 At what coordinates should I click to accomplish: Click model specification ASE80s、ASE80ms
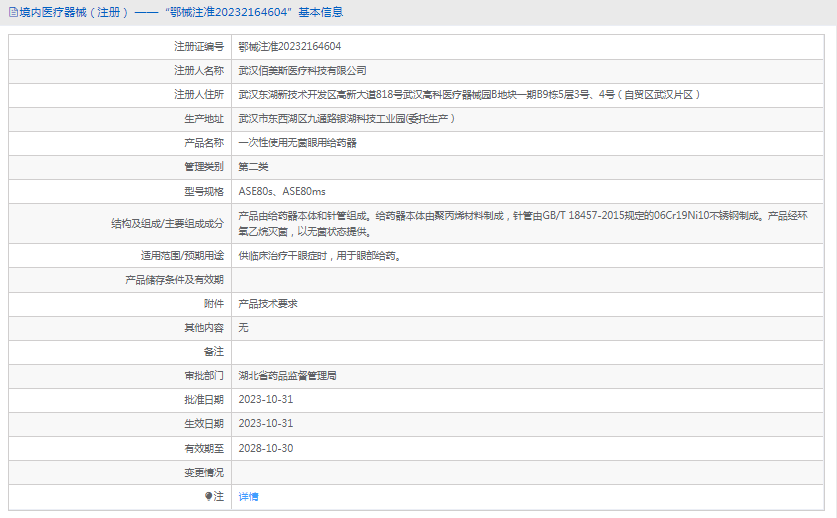pos(282,191)
